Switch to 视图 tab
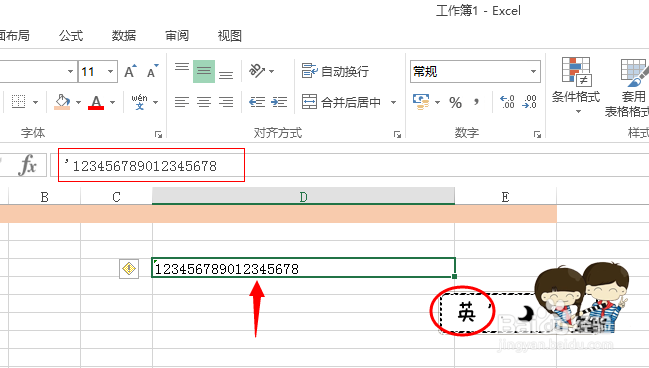Viewport: 649px width, 368px height. (x=230, y=36)
